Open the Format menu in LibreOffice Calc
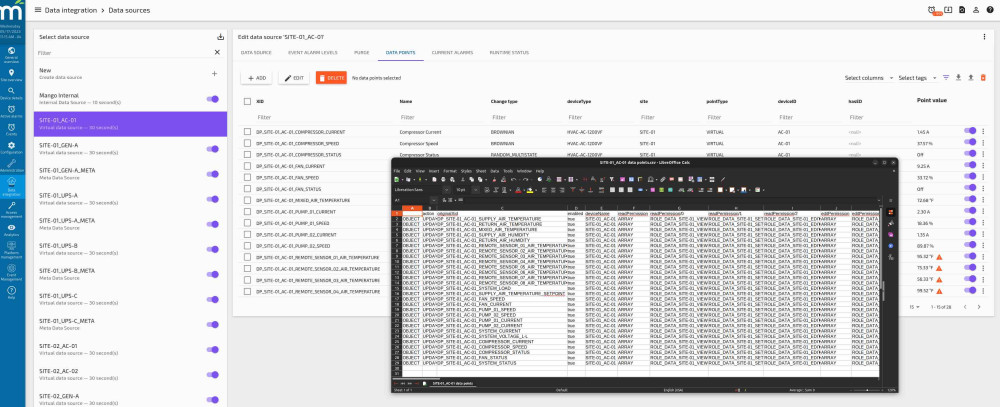 click(x=449, y=171)
